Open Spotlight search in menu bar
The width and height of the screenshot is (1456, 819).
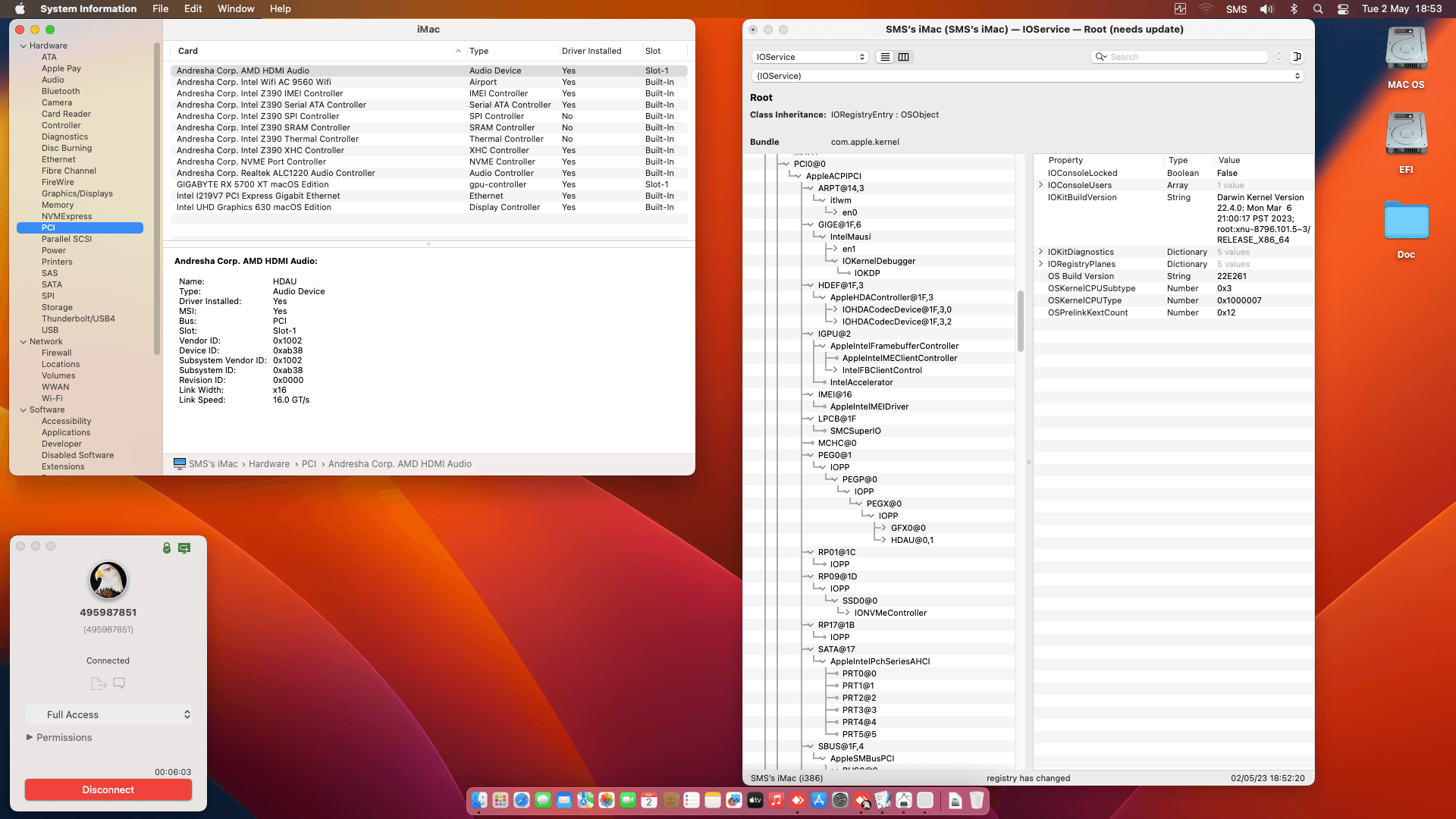[1318, 9]
